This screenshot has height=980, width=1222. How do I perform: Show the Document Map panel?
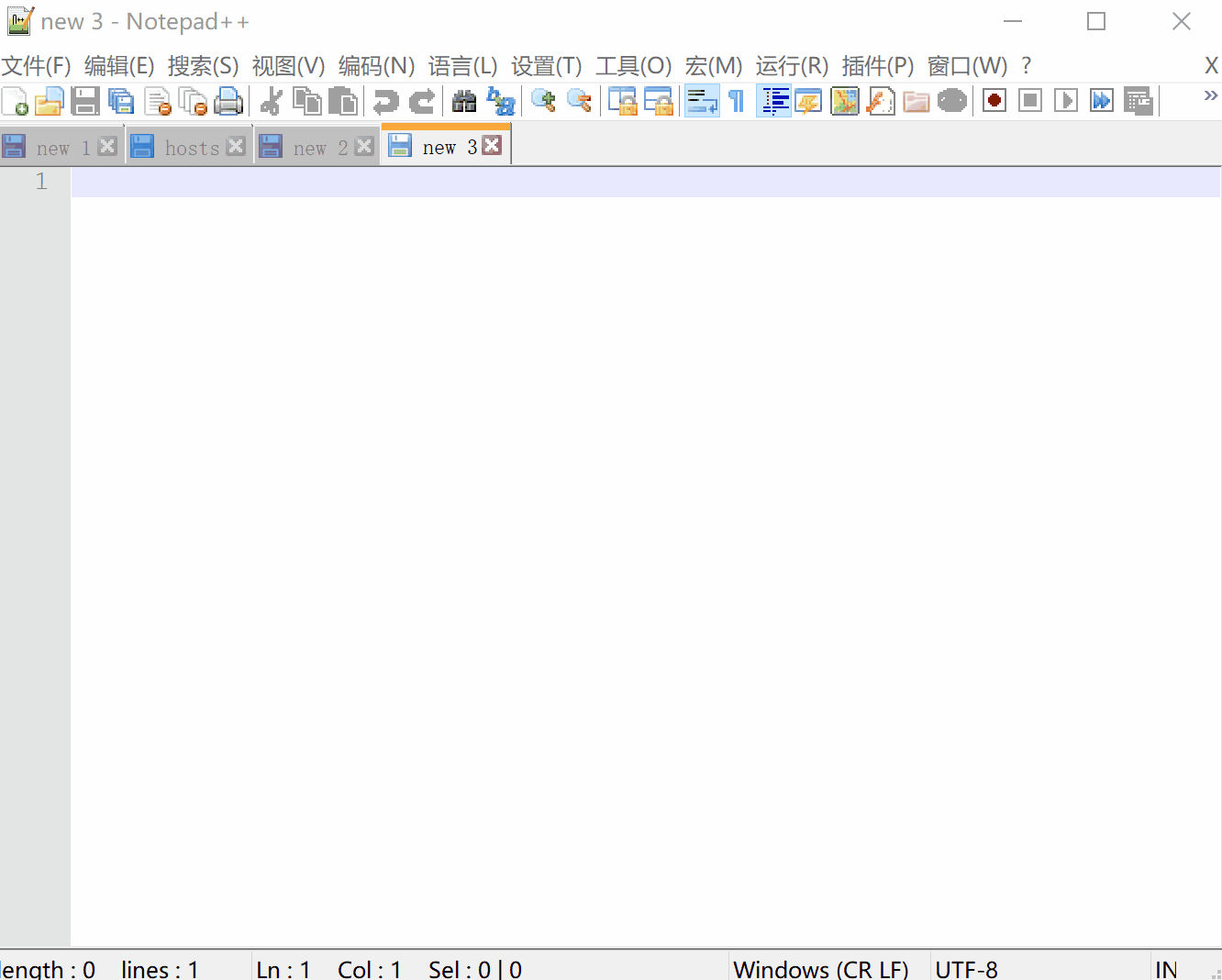pyautogui.click(x=844, y=101)
